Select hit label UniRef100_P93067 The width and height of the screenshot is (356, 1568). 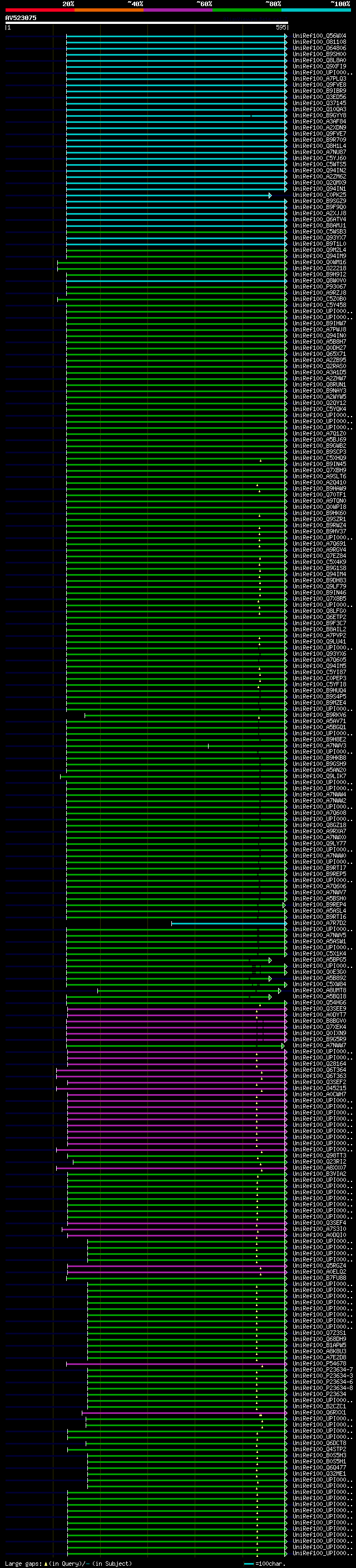tap(319, 286)
